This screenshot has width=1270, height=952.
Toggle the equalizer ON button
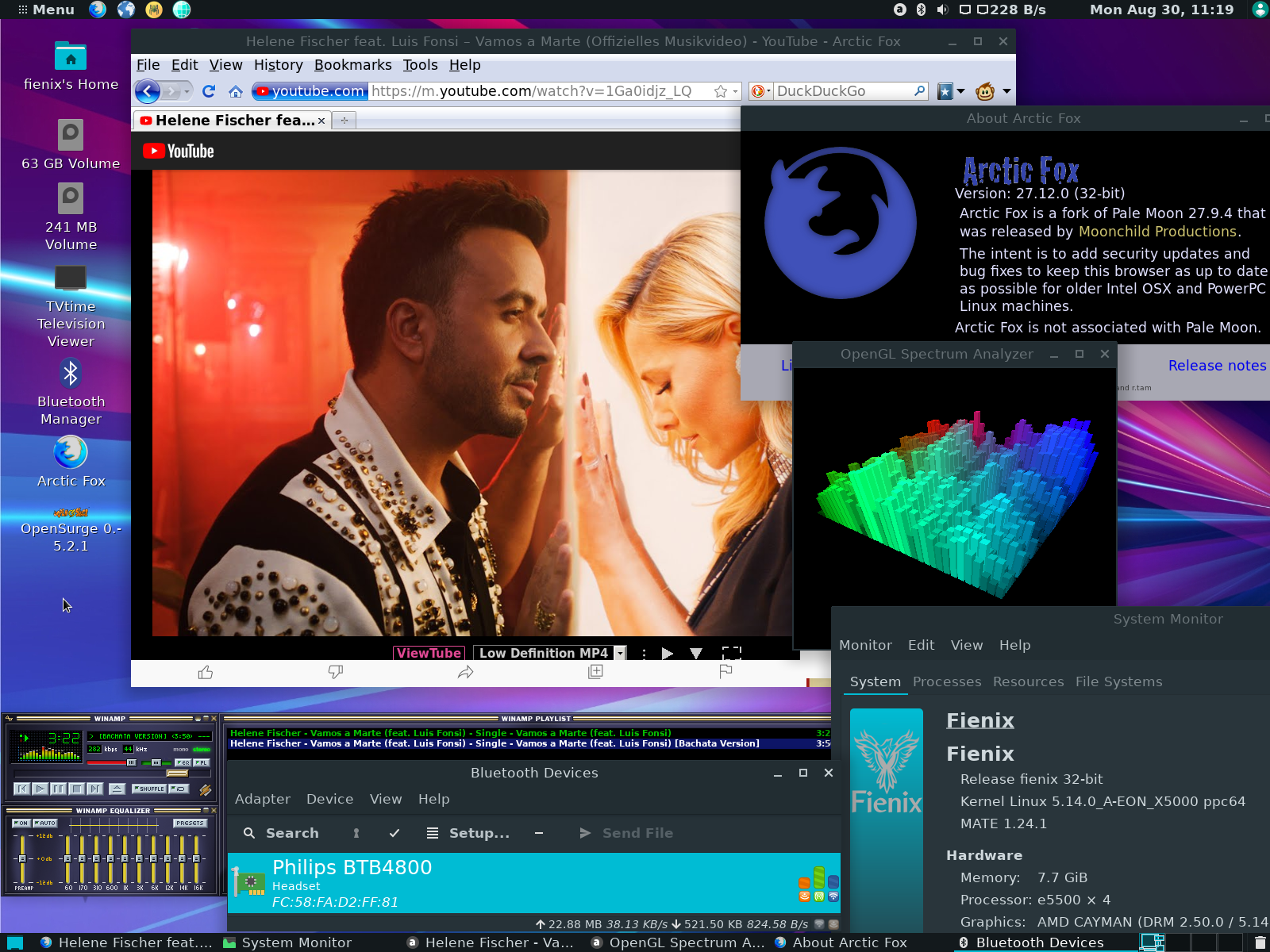[x=21, y=823]
